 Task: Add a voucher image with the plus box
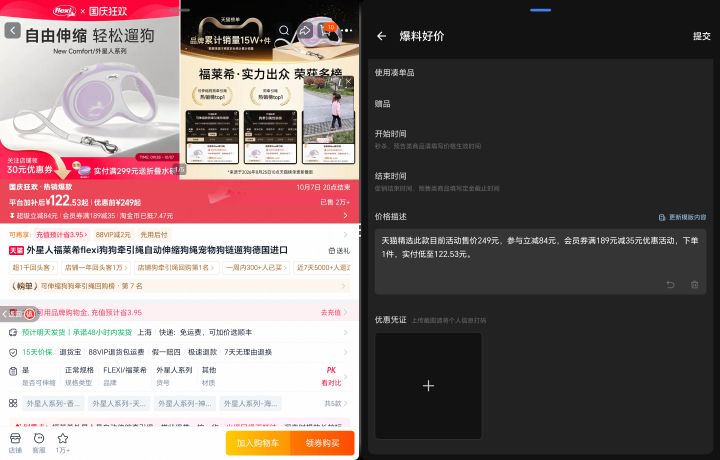[428, 386]
